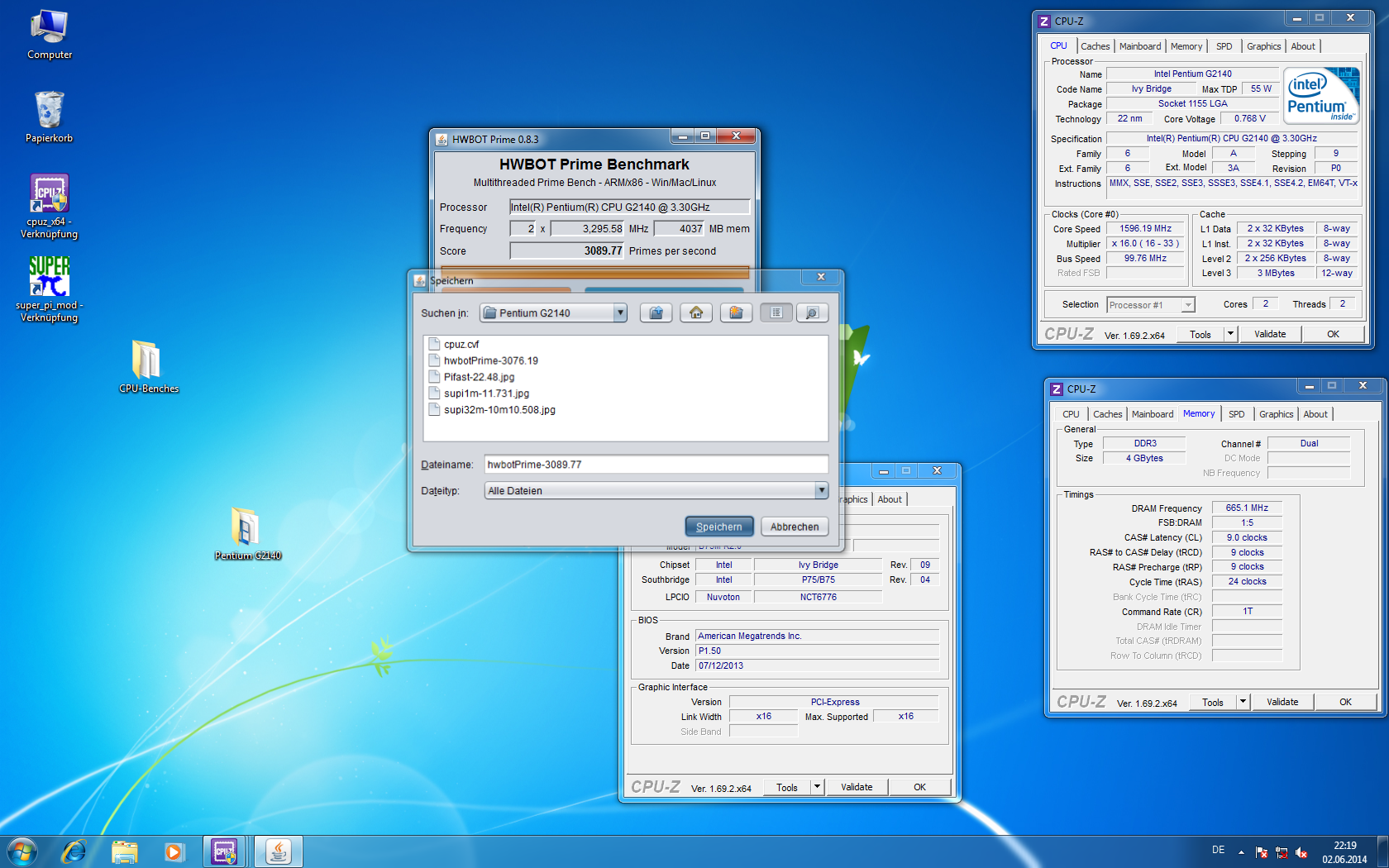The image size is (1389, 868).
Task: Click Dateiname input field
Action: [656, 465]
